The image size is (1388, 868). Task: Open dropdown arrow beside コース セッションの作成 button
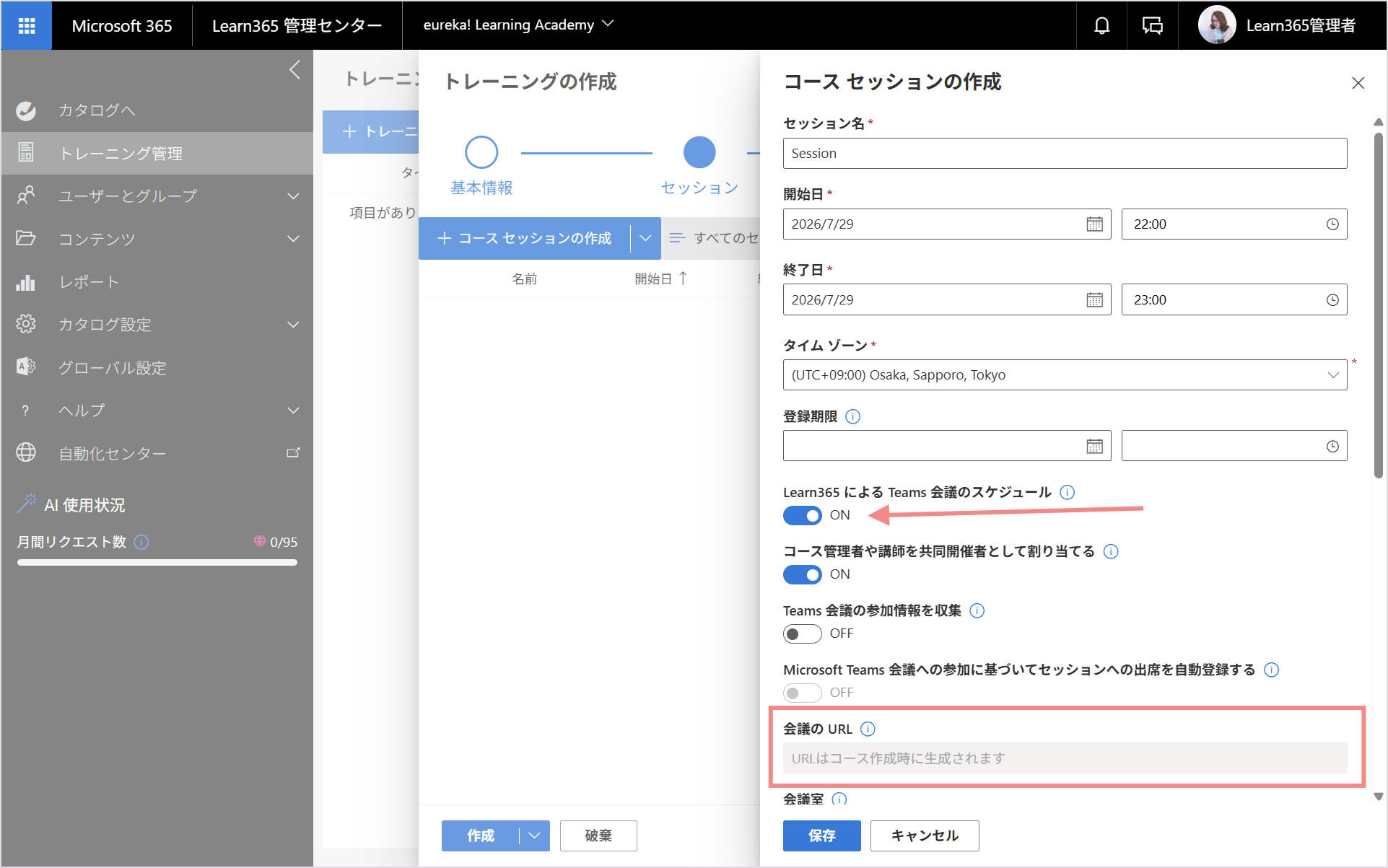coord(645,238)
